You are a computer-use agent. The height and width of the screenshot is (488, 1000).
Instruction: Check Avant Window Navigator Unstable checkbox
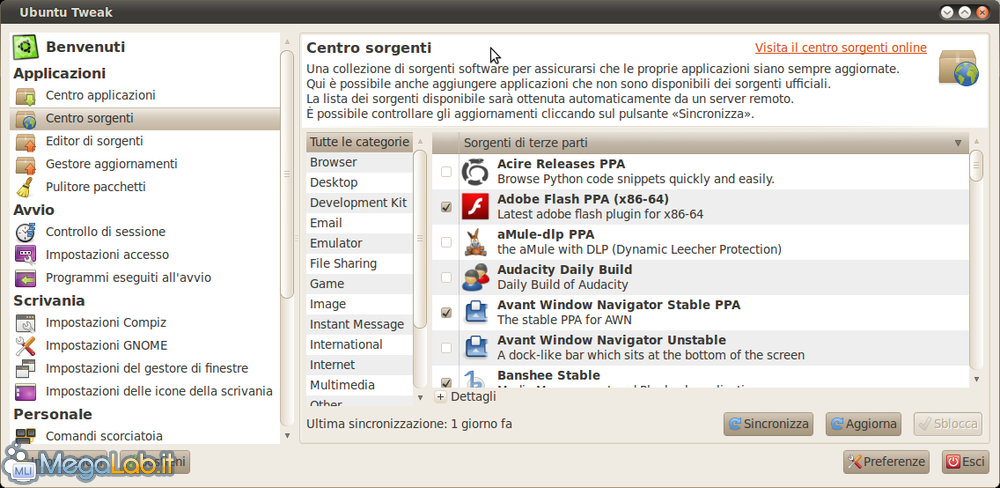coord(446,348)
